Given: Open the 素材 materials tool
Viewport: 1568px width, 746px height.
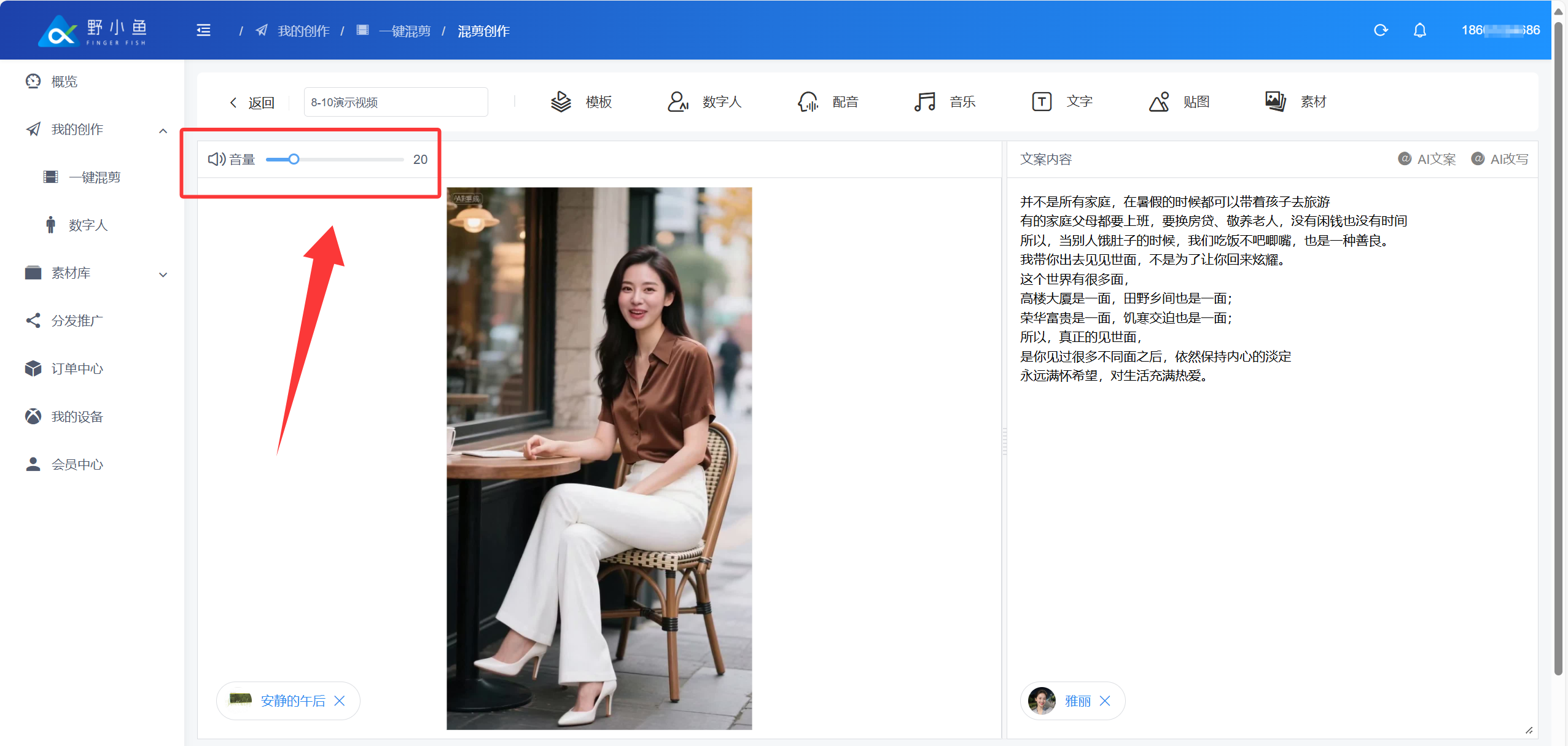Looking at the screenshot, I should click(x=1296, y=102).
